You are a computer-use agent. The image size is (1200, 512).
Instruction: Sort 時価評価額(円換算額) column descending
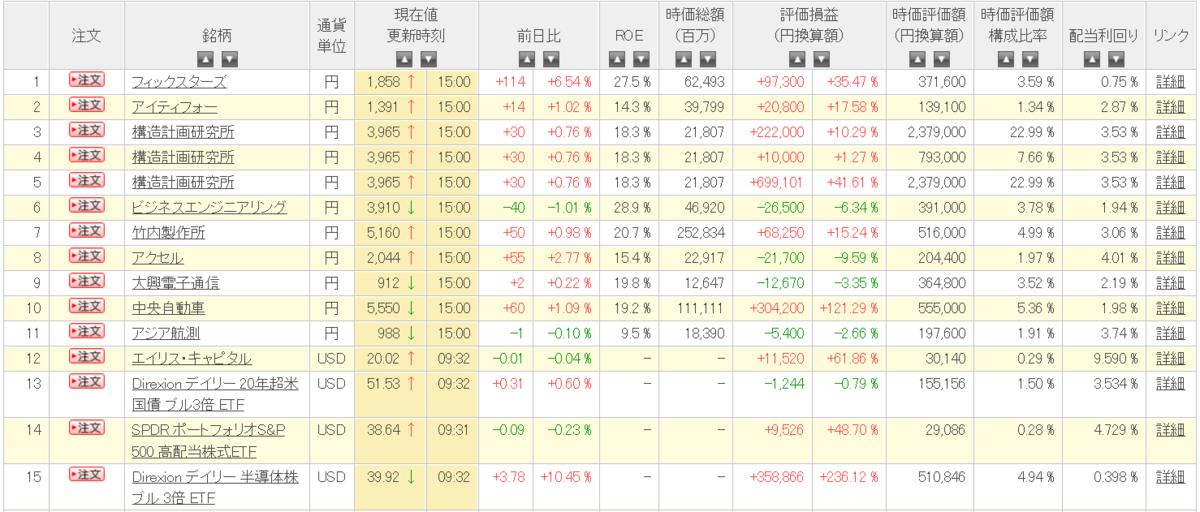(940, 59)
